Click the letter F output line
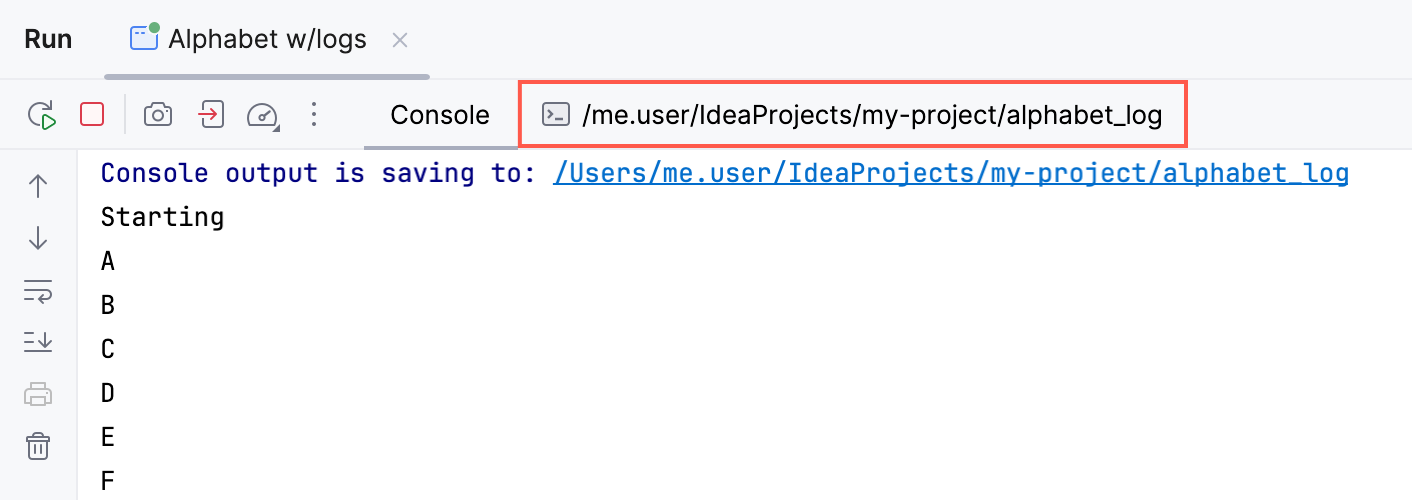Viewport: 1412px width, 500px height. pyautogui.click(x=108, y=481)
